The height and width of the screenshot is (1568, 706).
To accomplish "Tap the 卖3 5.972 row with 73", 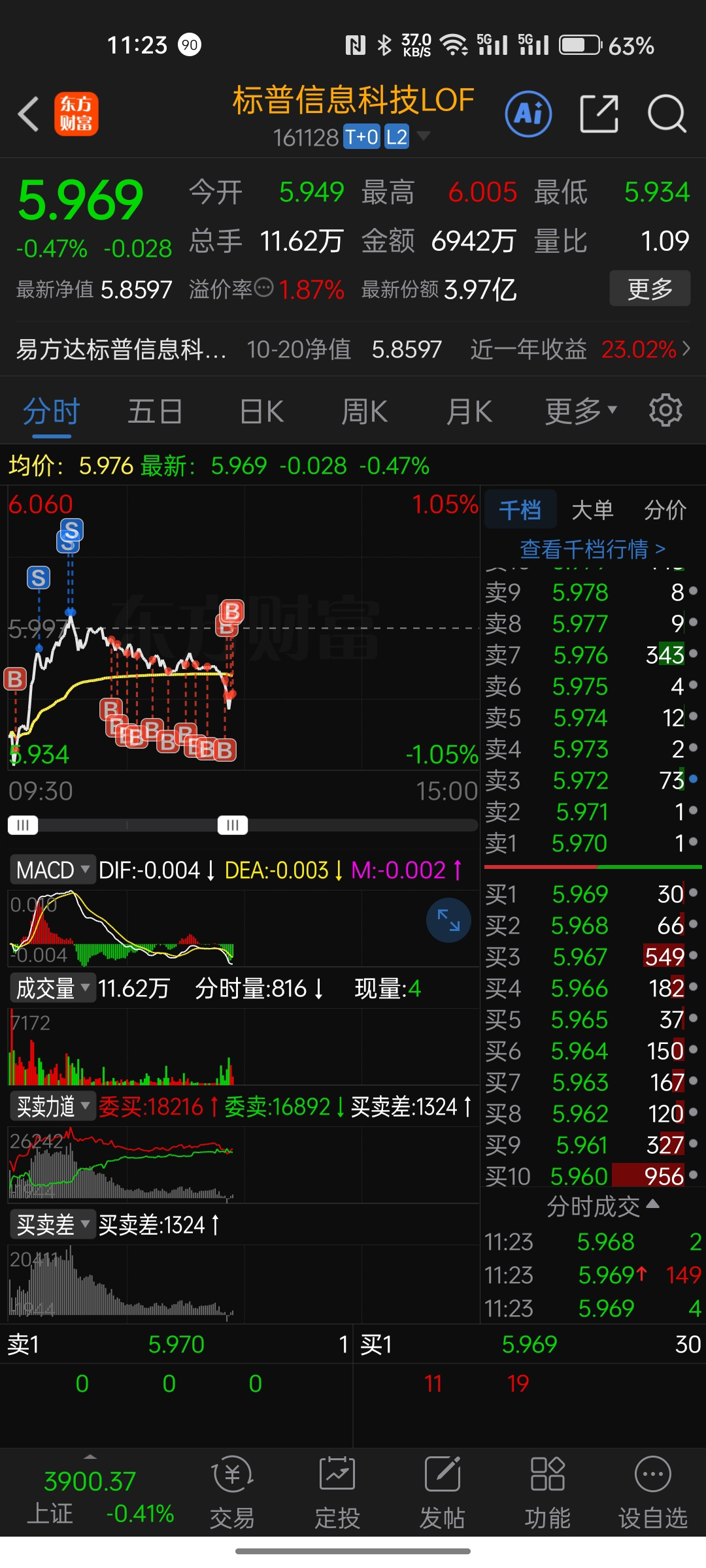I will 592,780.
